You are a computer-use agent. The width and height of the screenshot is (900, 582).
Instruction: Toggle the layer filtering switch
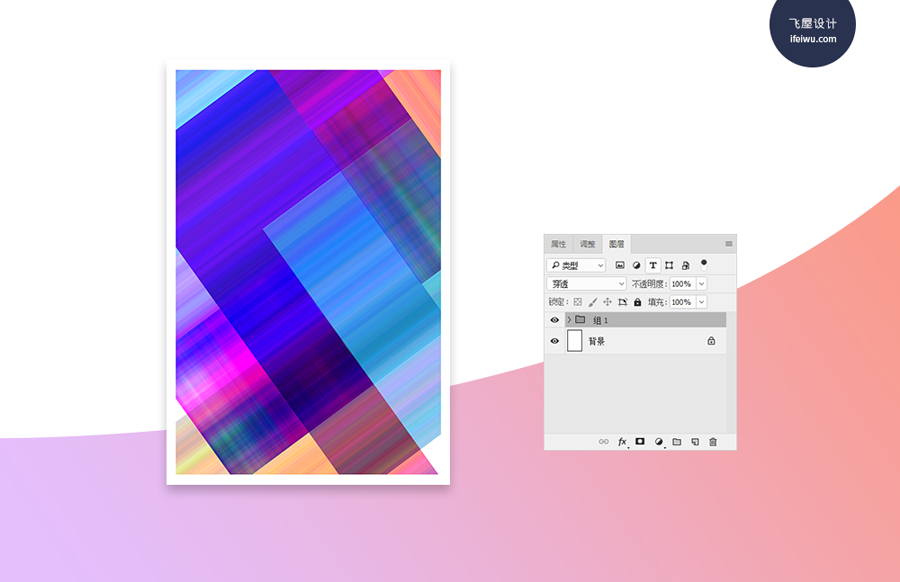click(x=704, y=265)
